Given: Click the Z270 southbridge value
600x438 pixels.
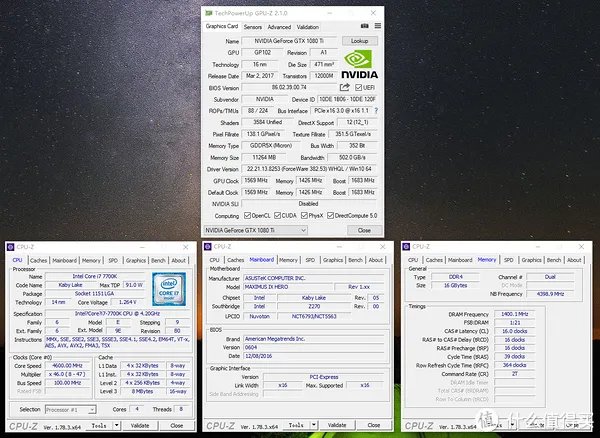Looking at the screenshot, I should click(x=314, y=306).
